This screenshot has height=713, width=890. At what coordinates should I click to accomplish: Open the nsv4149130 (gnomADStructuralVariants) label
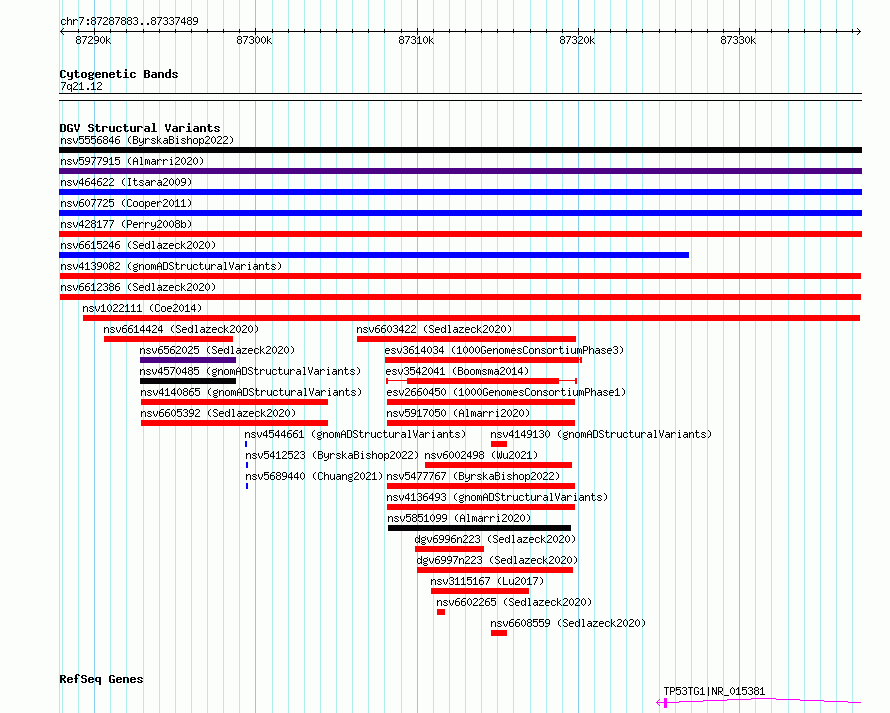coord(601,434)
